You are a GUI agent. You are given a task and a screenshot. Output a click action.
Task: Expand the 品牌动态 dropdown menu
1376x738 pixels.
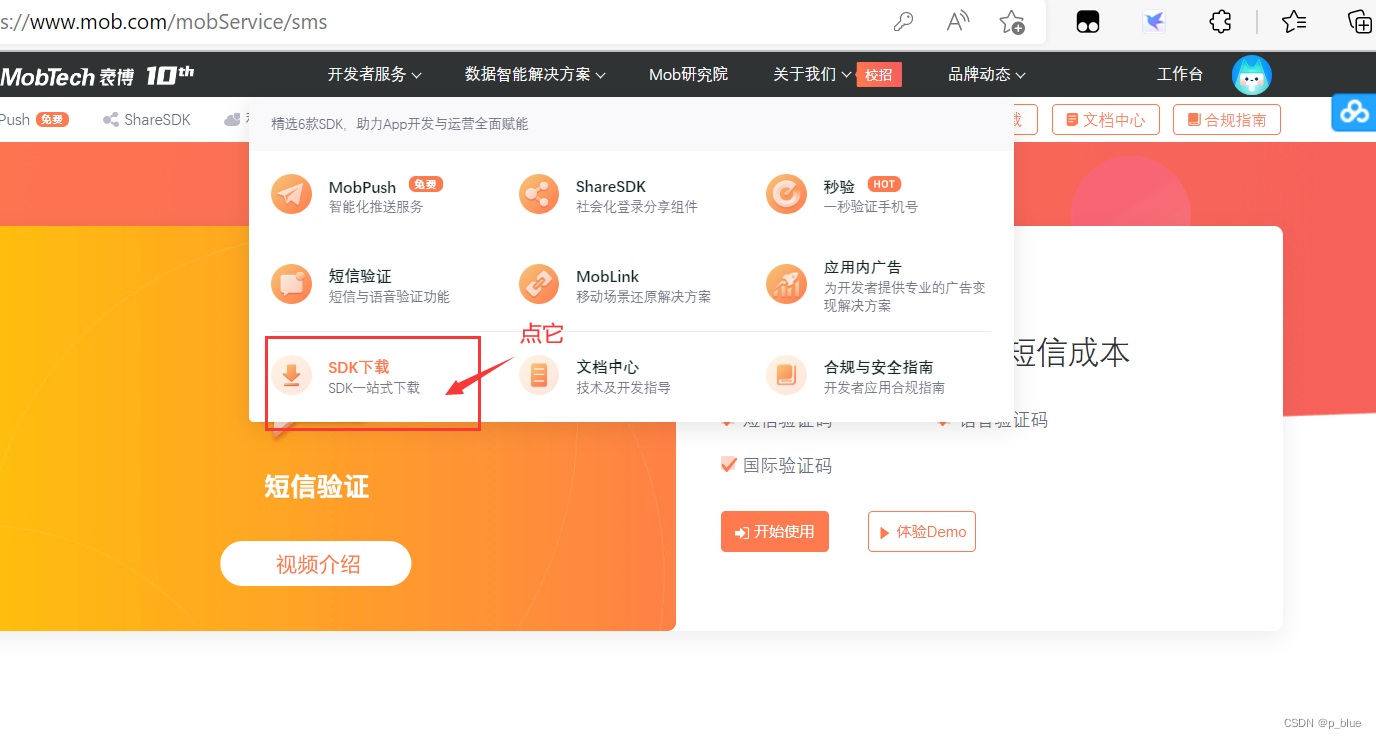click(x=987, y=74)
